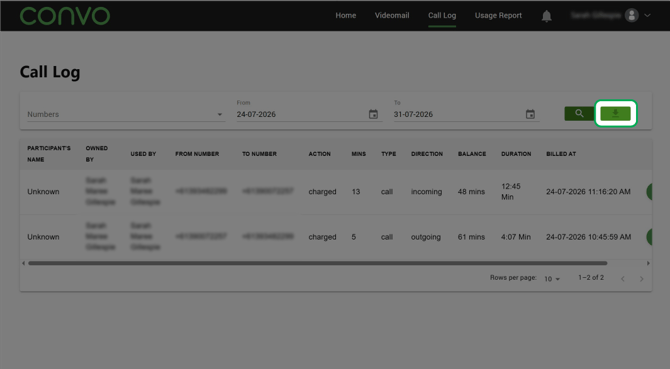Go to the previous page arrow
Image resolution: width=670 pixels, height=369 pixels.
pos(623,279)
